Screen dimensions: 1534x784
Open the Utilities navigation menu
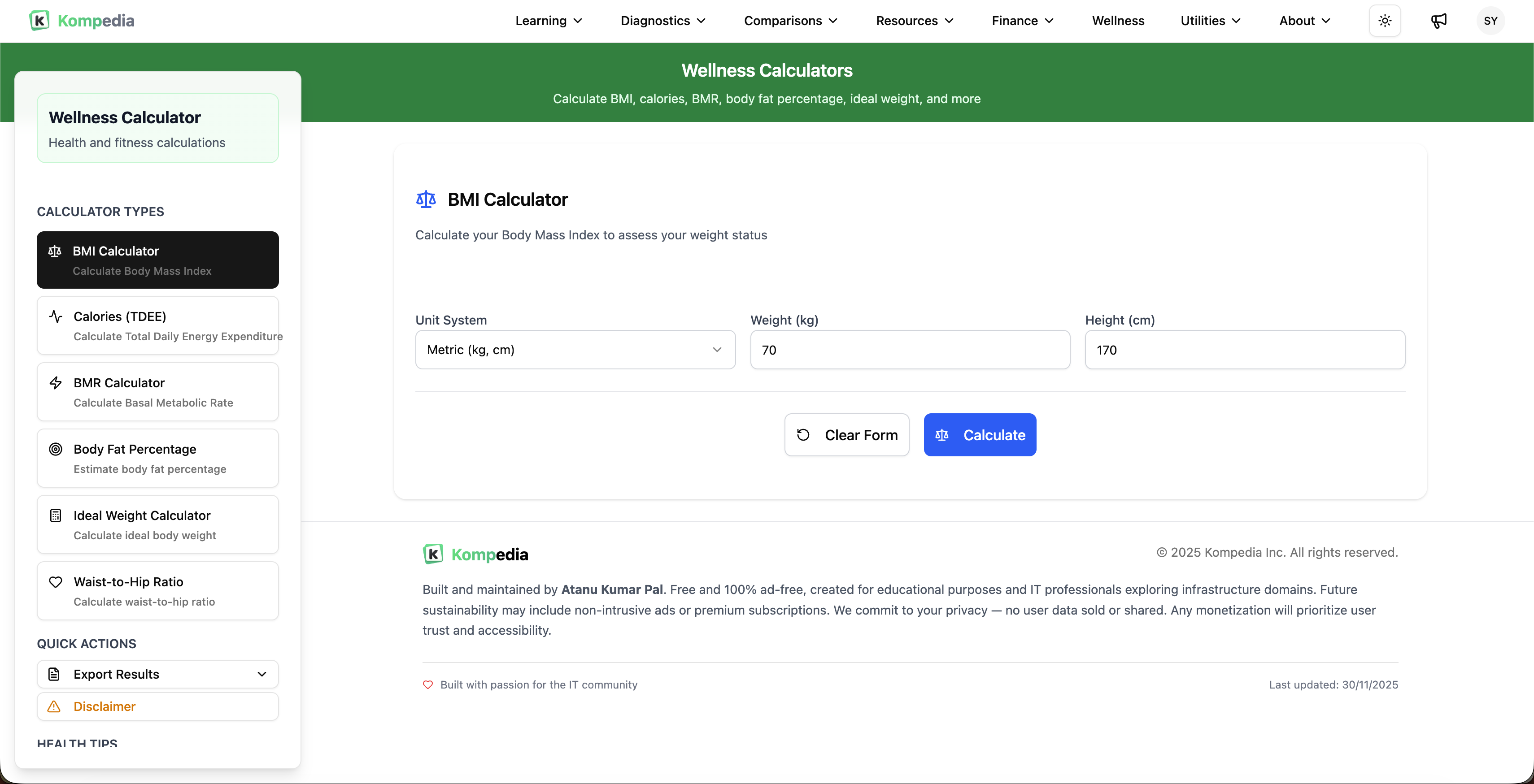click(x=1210, y=21)
